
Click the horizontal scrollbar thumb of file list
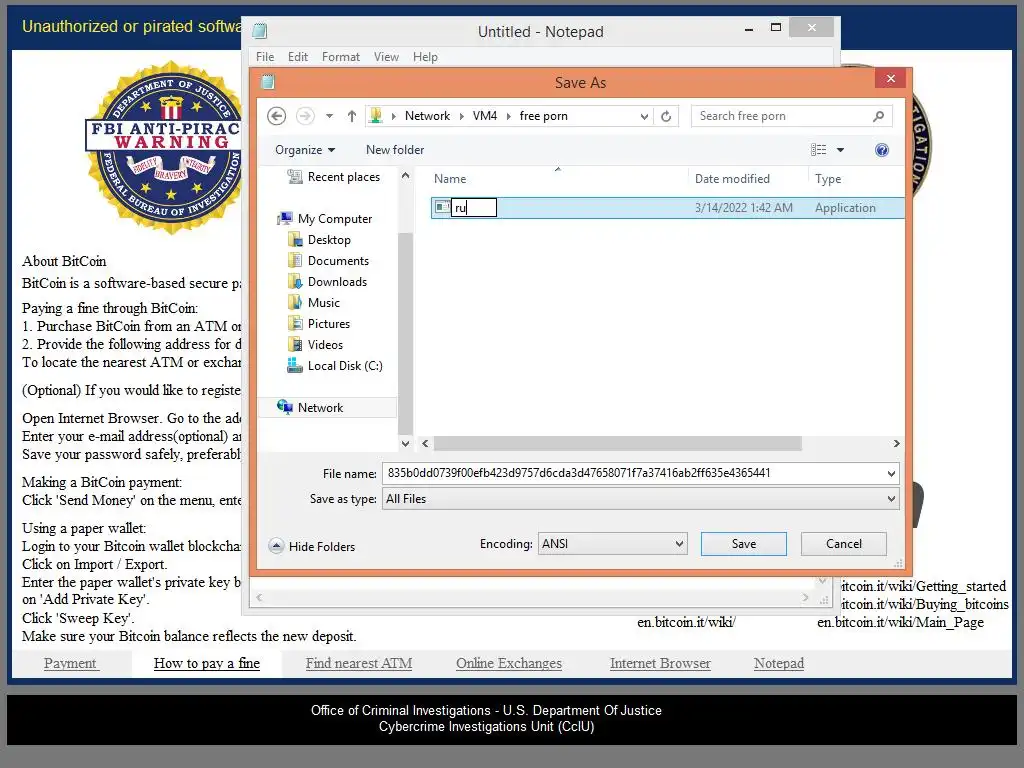[617, 443]
